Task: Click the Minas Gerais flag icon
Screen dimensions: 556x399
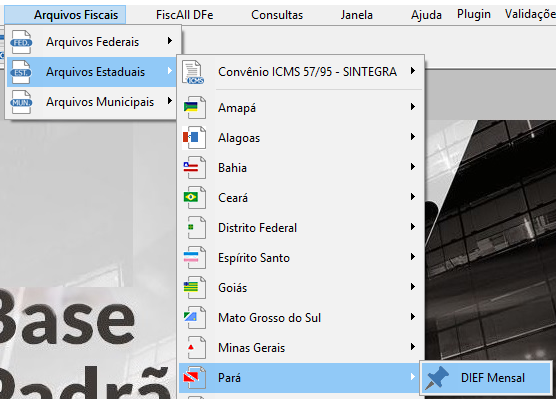Action: click(196, 348)
